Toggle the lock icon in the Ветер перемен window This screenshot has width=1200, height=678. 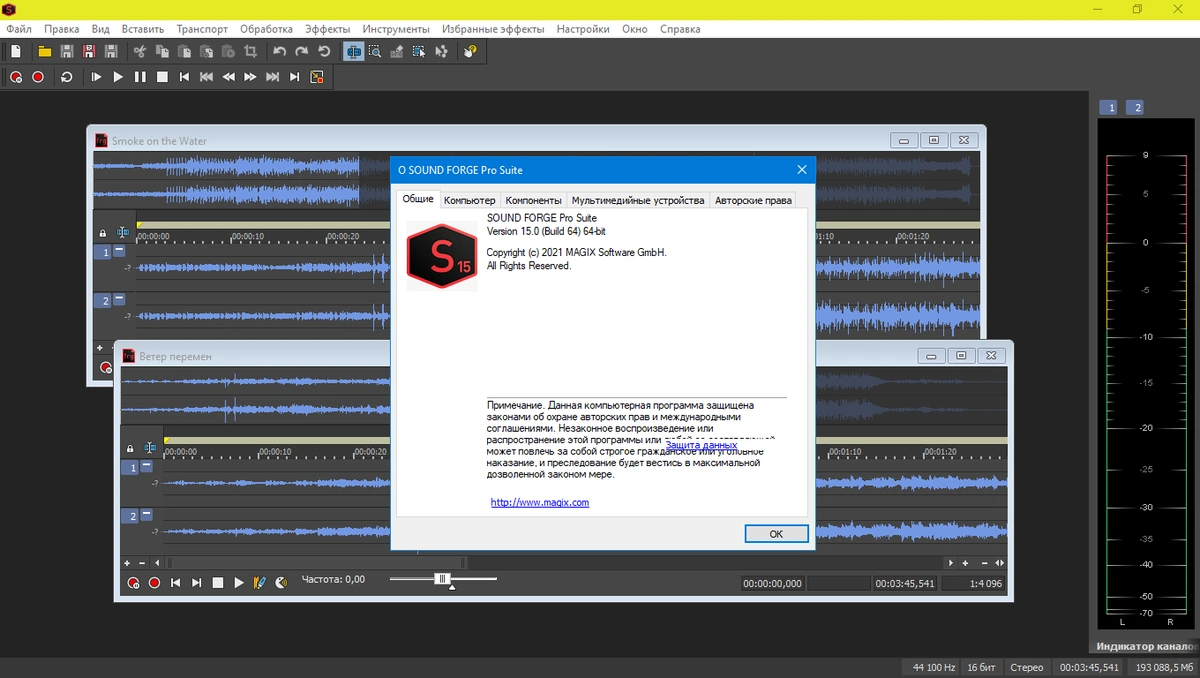(129, 449)
